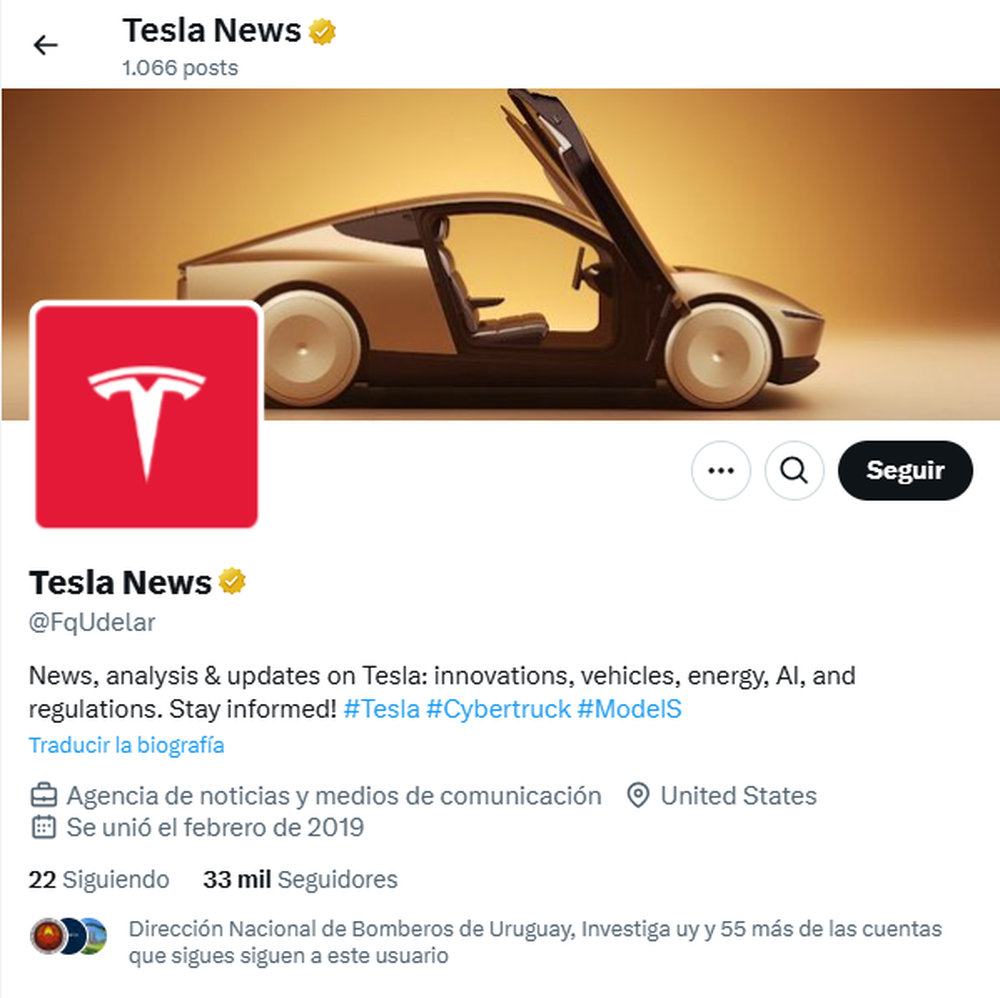Open the three-dots more options button
Viewport: 1000px width, 998px height.
[721, 471]
